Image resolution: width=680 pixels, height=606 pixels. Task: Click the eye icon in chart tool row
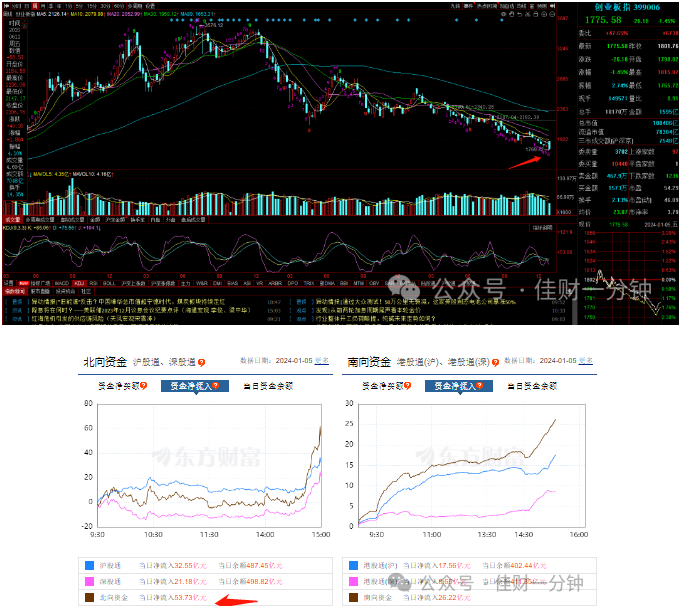tap(503, 14)
